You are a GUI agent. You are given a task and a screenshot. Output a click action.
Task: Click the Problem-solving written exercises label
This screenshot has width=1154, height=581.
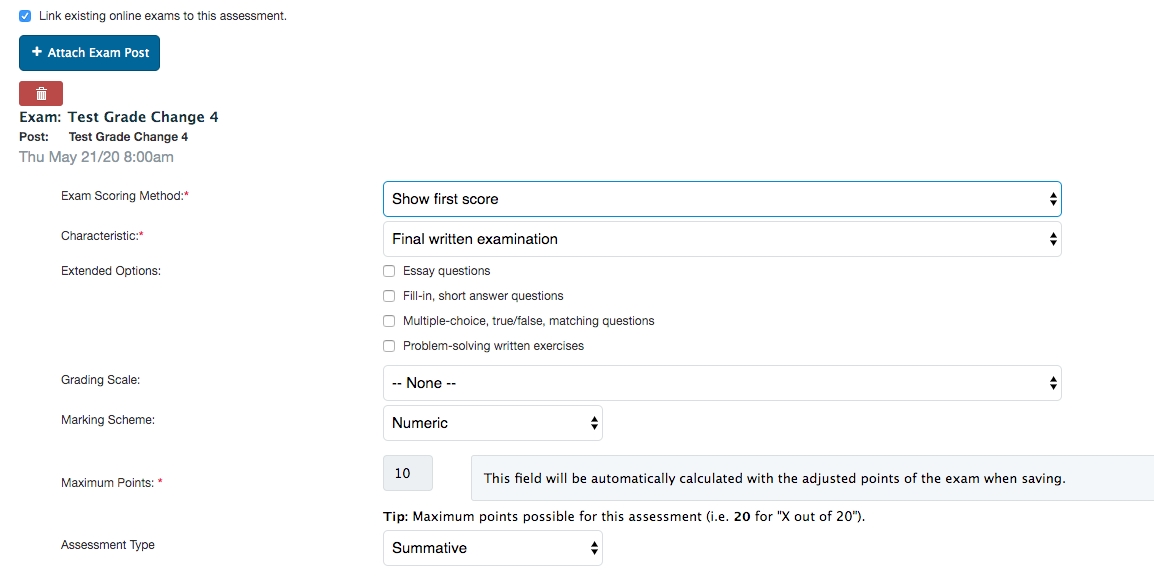coord(493,346)
